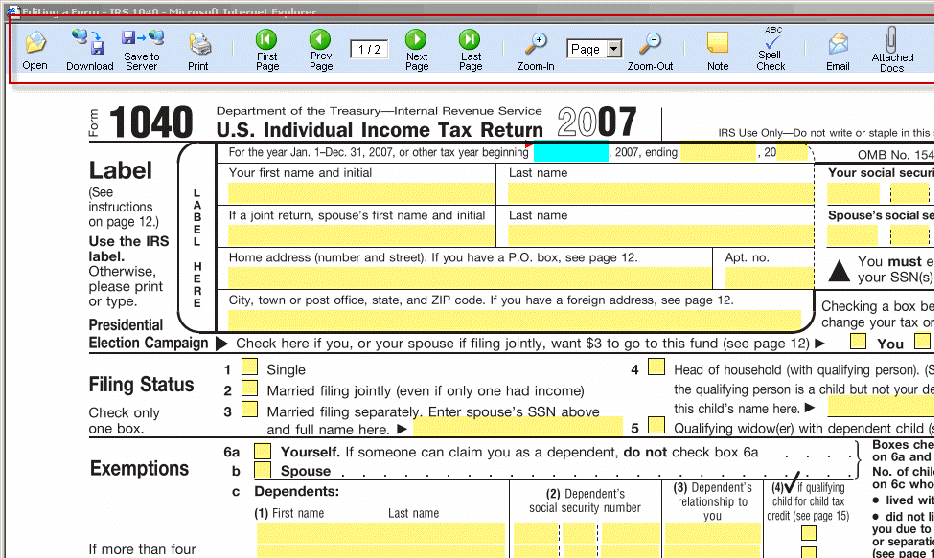This screenshot has height=558, width=934.
Task: Click Your first name and initial field
Action: tap(361, 194)
